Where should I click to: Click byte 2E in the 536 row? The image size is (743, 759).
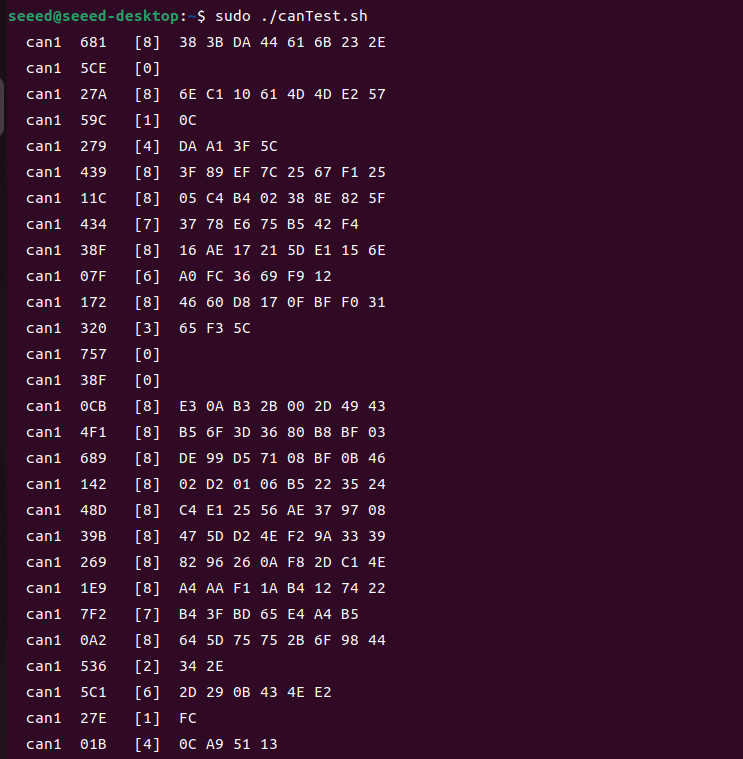click(215, 667)
